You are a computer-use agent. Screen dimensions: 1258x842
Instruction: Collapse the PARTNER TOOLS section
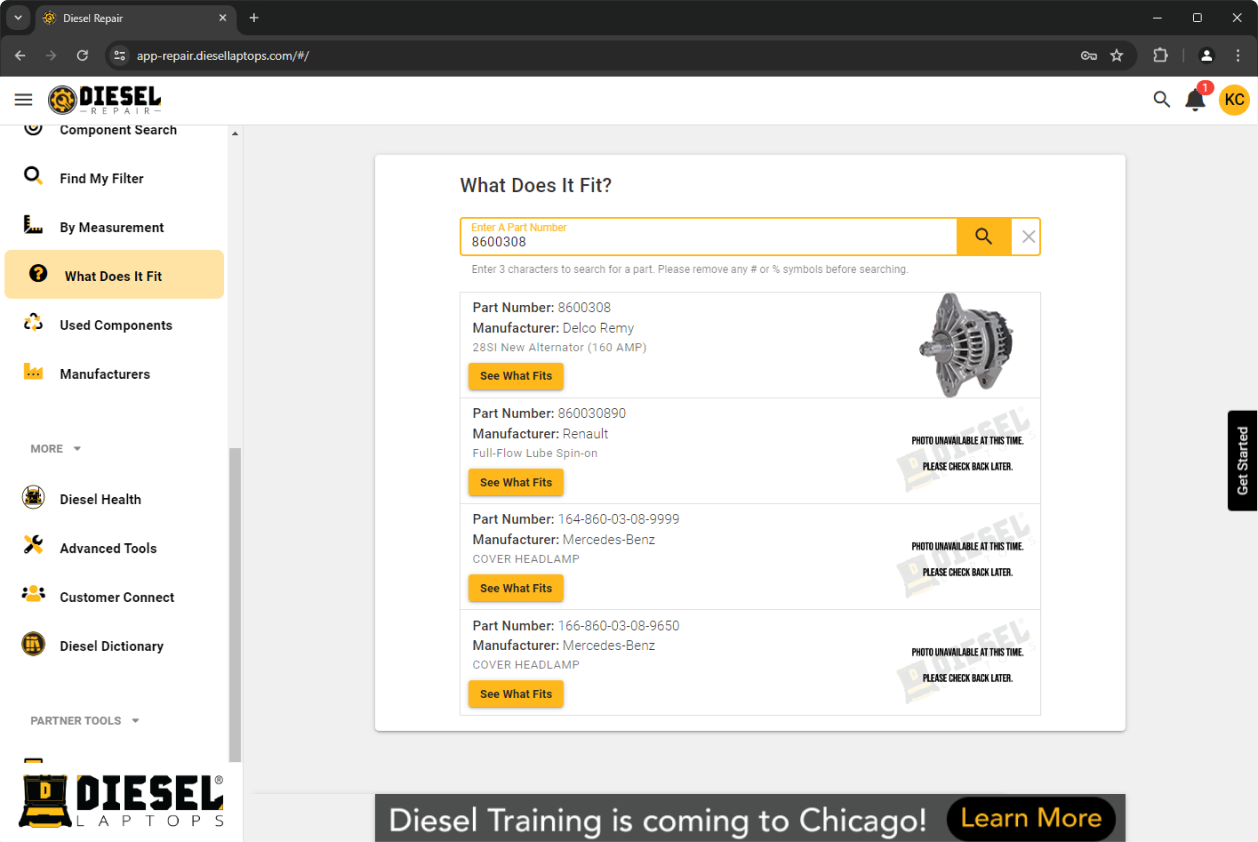click(85, 721)
